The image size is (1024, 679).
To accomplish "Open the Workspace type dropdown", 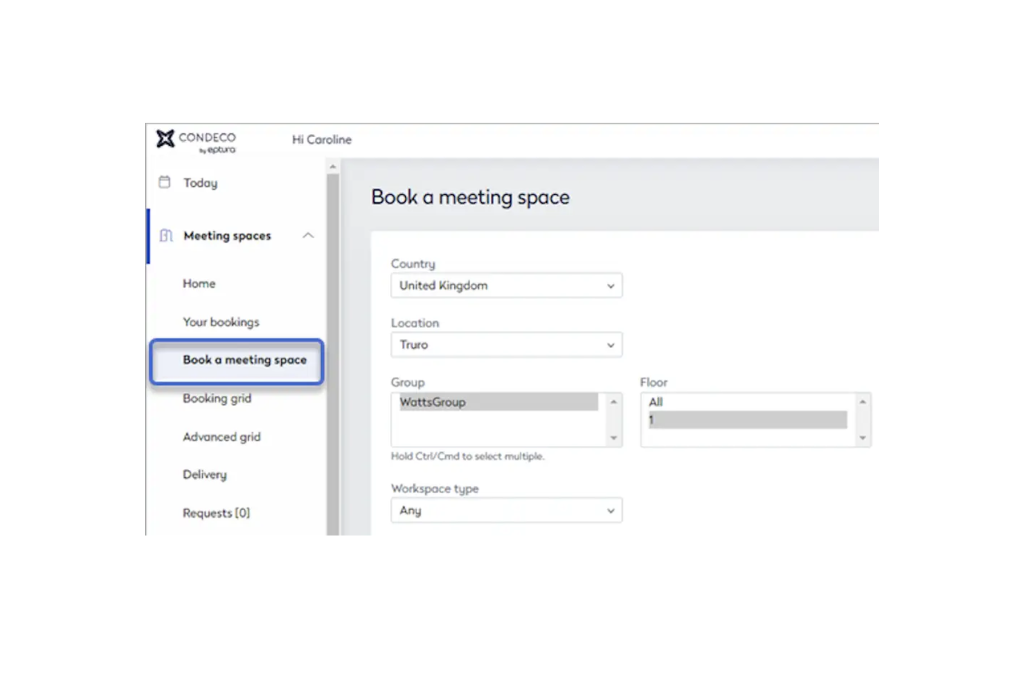I will 506,511.
